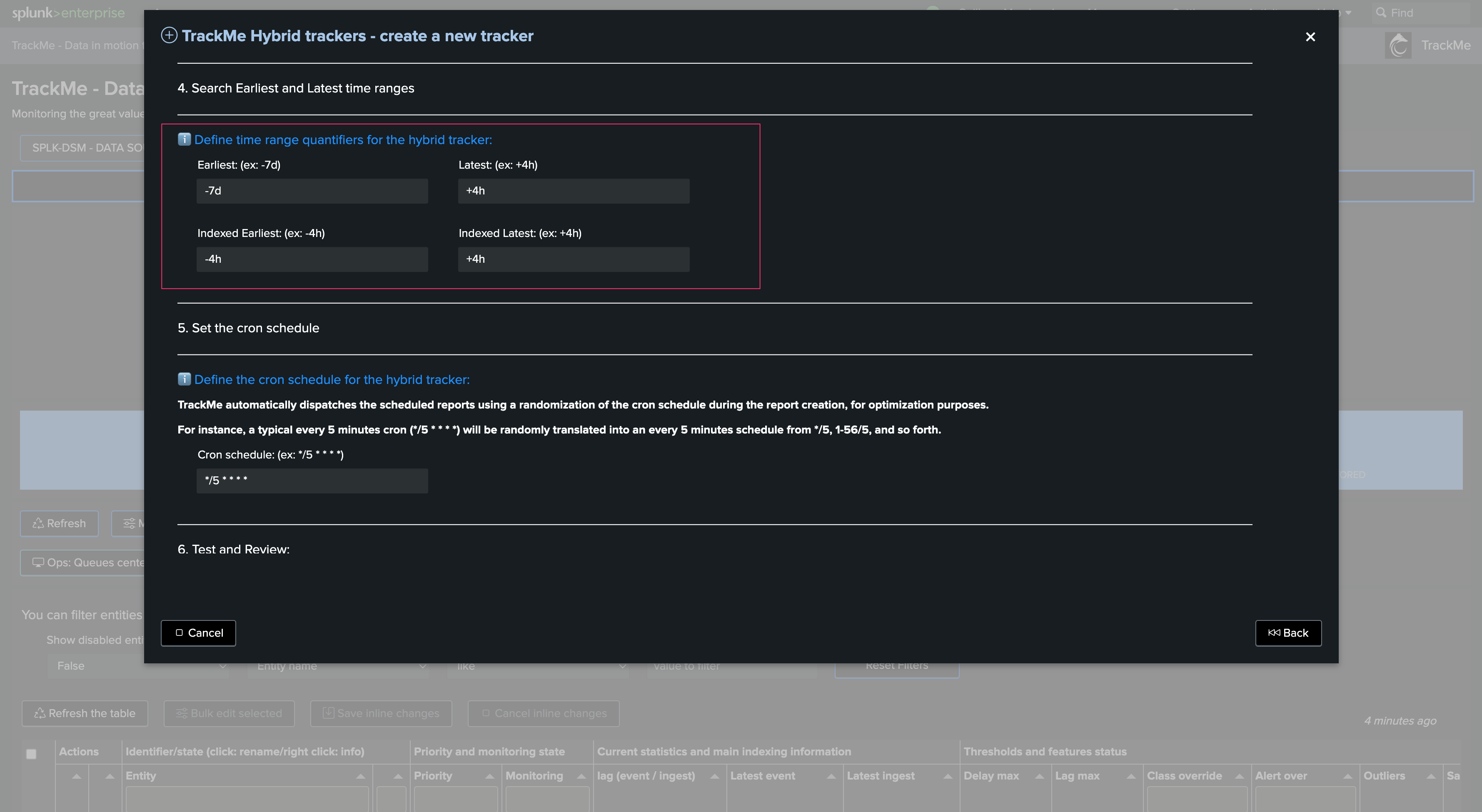Click the Indexed Latest input field
The height and width of the screenshot is (812, 1482).
coord(574,259)
